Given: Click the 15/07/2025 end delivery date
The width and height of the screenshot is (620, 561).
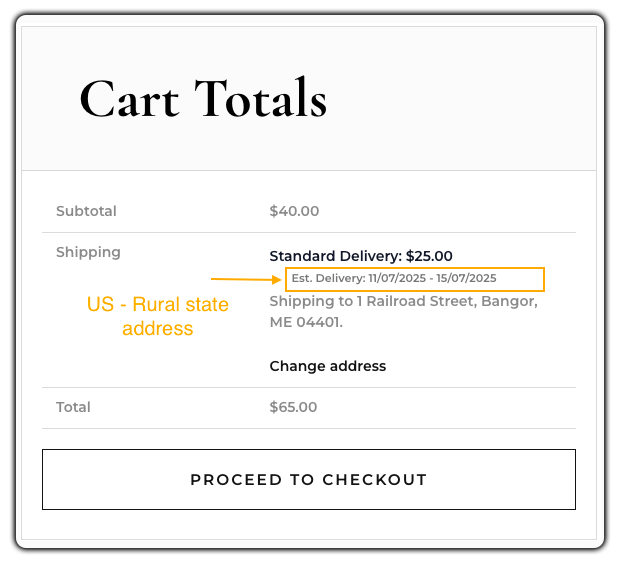Looking at the screenshot, I should 466,278.
